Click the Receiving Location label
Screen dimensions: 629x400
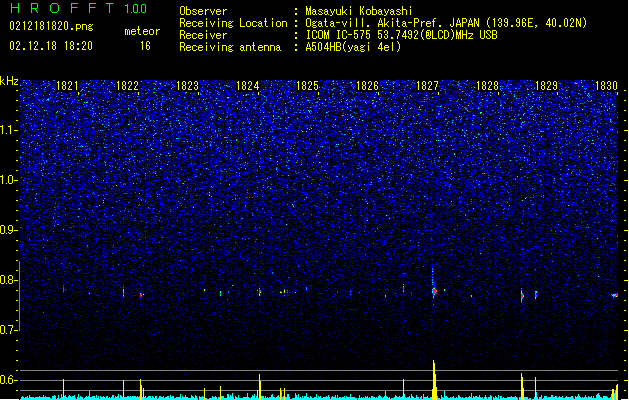(233, 23)
